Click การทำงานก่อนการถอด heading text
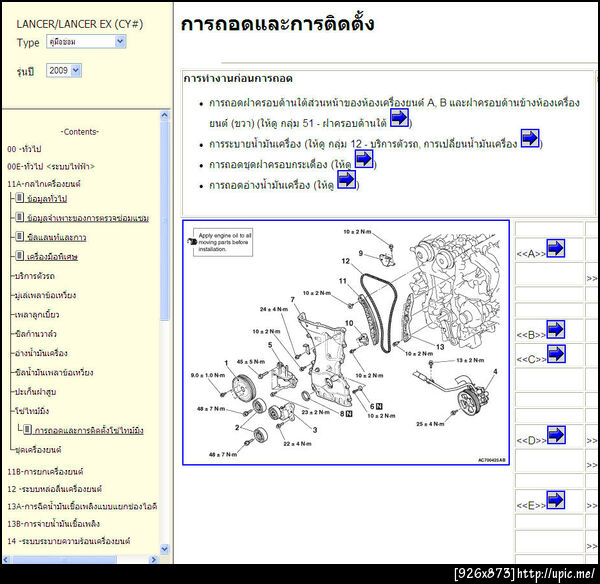The width and height of the screenshot is (600, 584). tap(238, 79)
